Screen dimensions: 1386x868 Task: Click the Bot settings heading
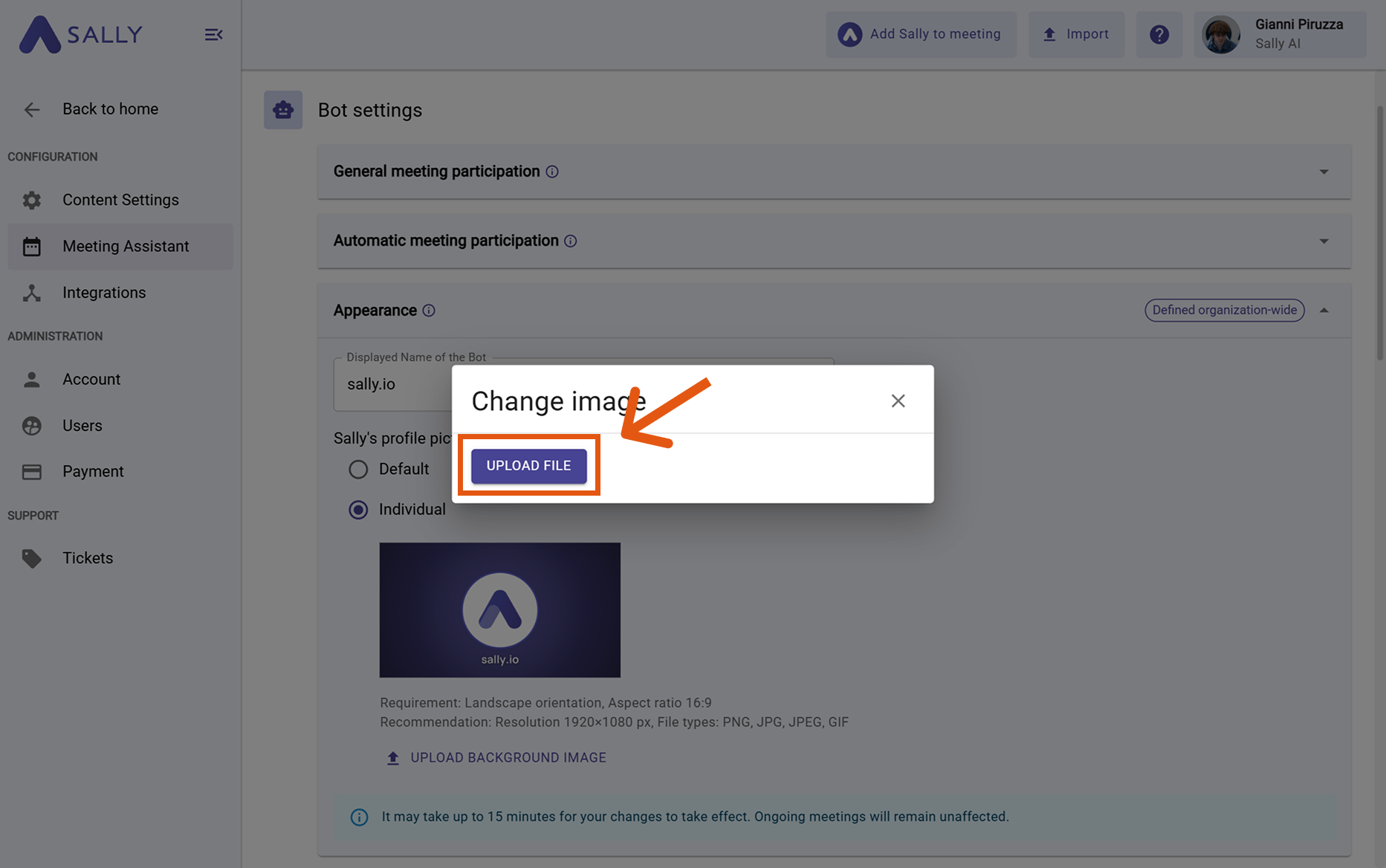point(370,110)
